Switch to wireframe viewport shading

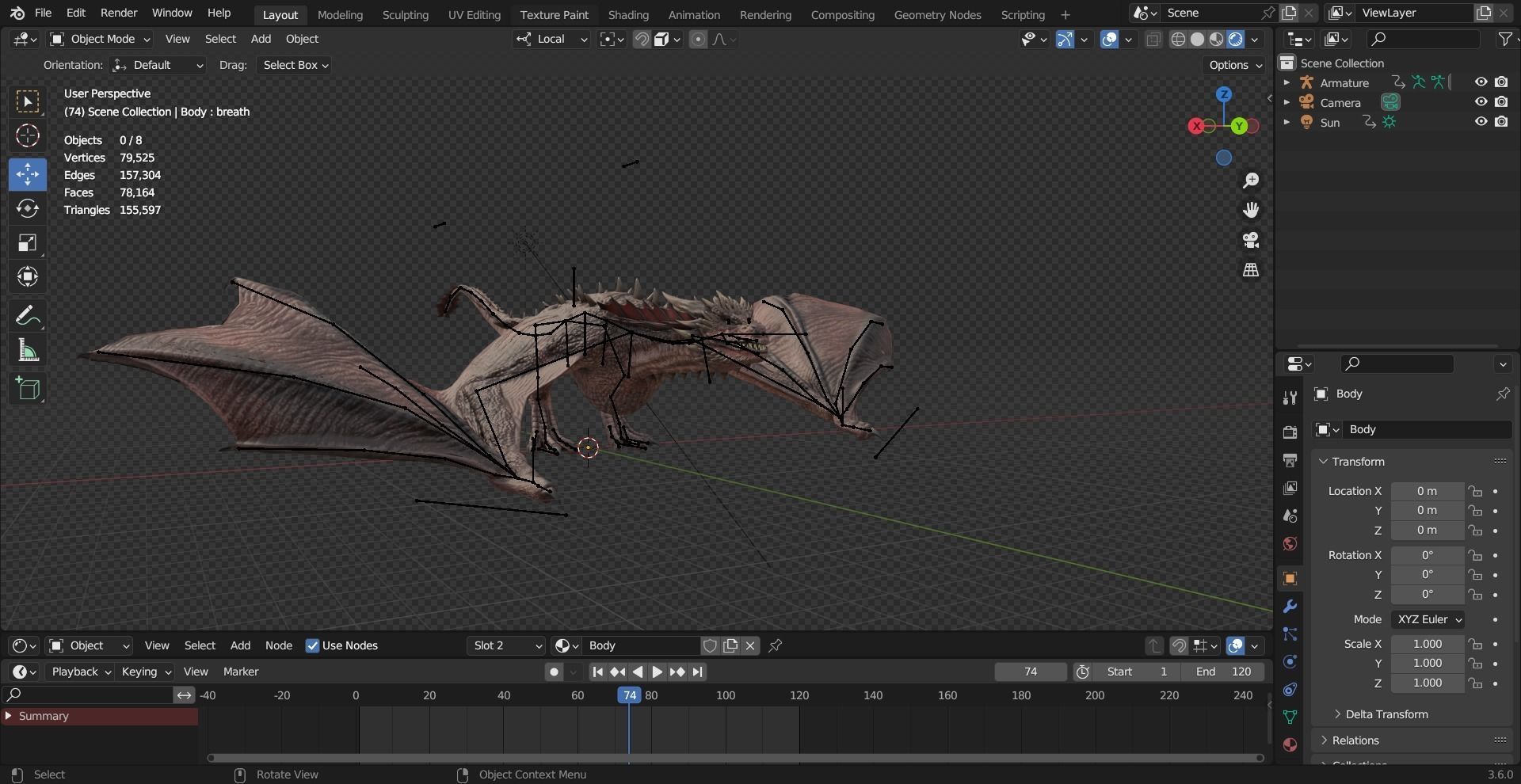tap(1178, 40)
